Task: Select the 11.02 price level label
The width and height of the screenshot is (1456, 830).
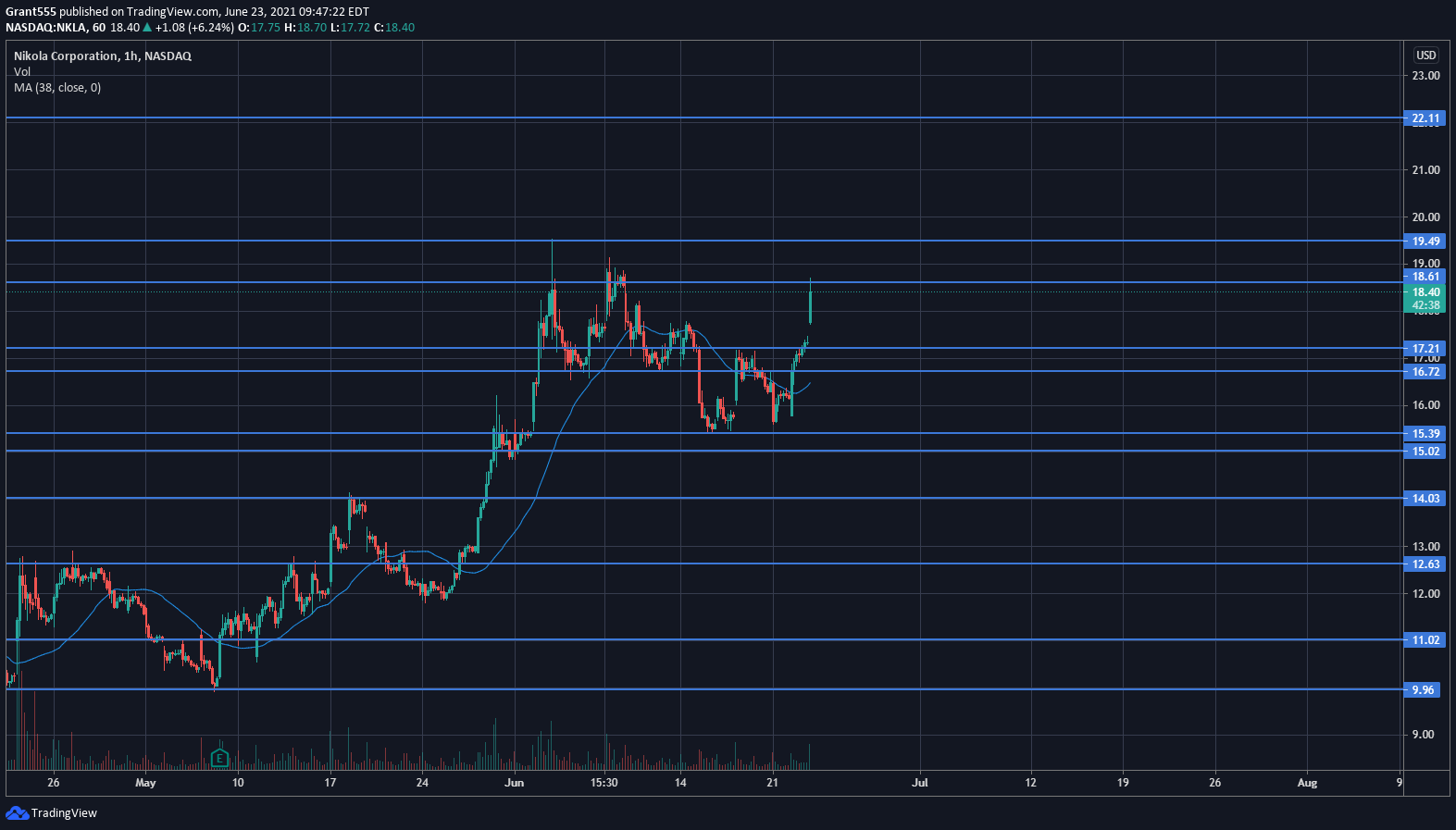Action: click(x=1425, y=640)
